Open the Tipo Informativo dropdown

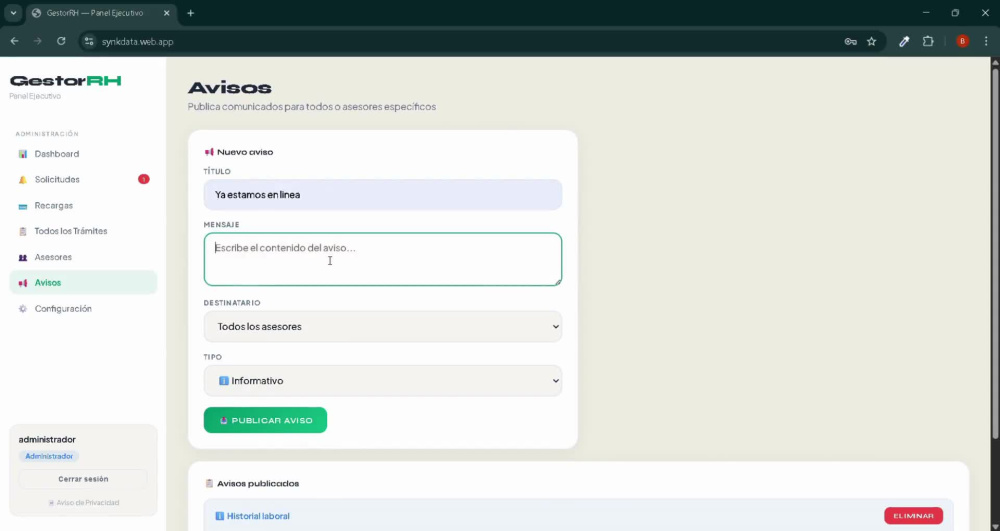383,381
